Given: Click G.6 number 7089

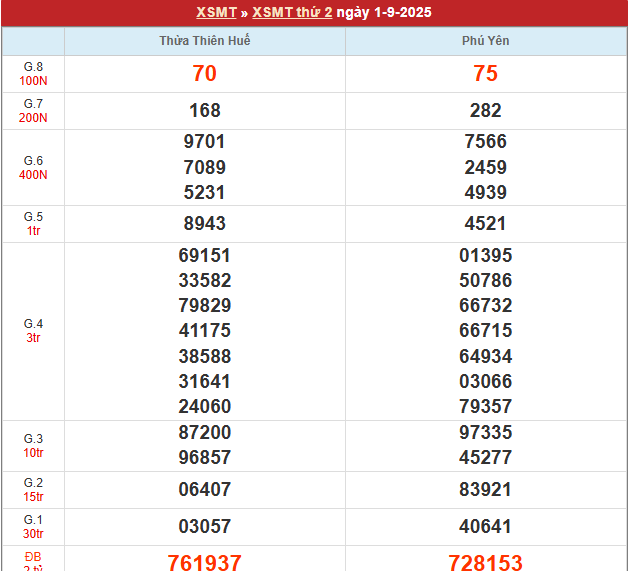Looking at the screenshot, I should pos(205,167).
